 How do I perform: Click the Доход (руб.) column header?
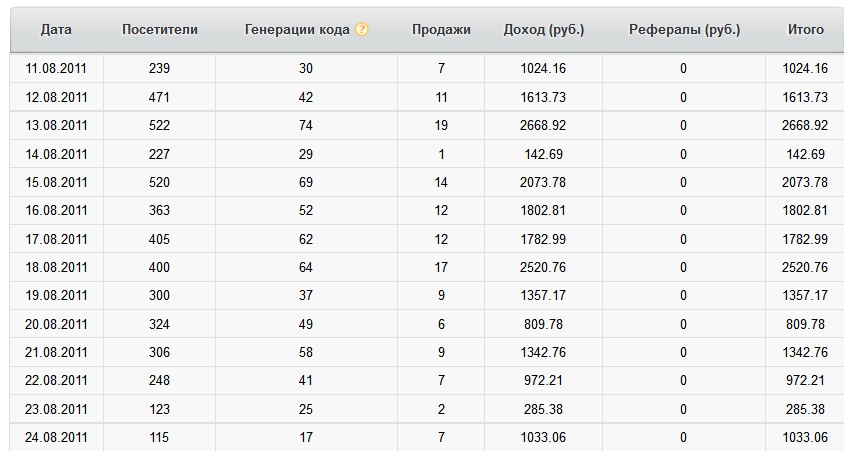point(544,30)
